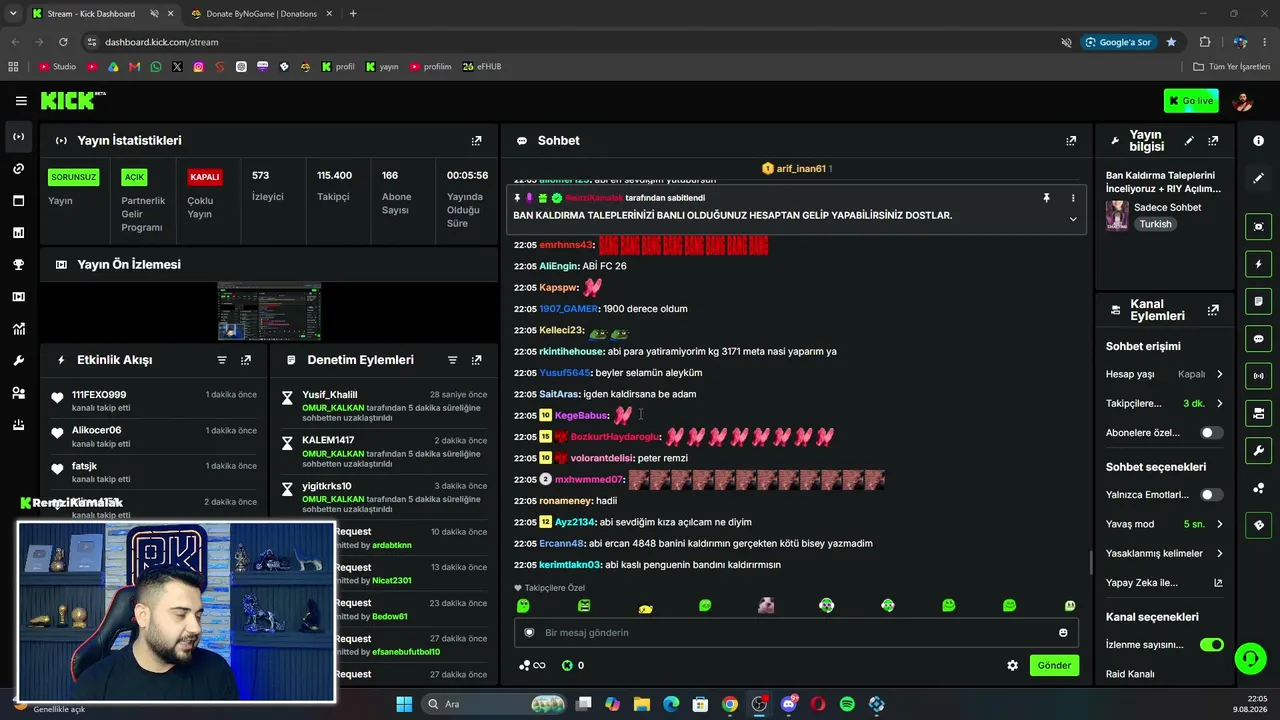Image resolution: width=1280 pixels, height=720 pixels.
Task: Open the line-chart analytics icon in left sidebar
Action: [x=19, y=329]
